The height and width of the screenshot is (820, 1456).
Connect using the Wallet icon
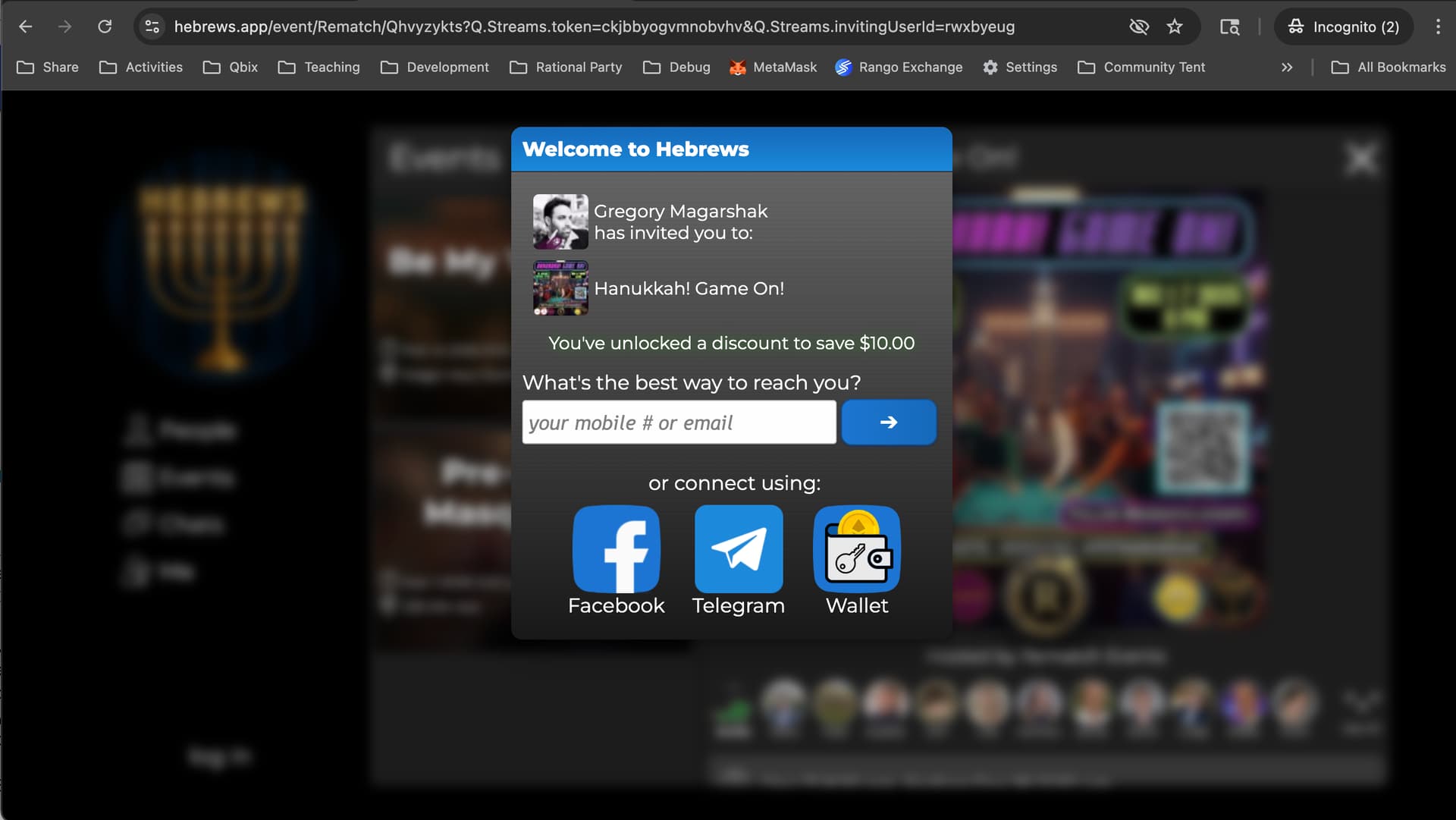pos(857,549)
